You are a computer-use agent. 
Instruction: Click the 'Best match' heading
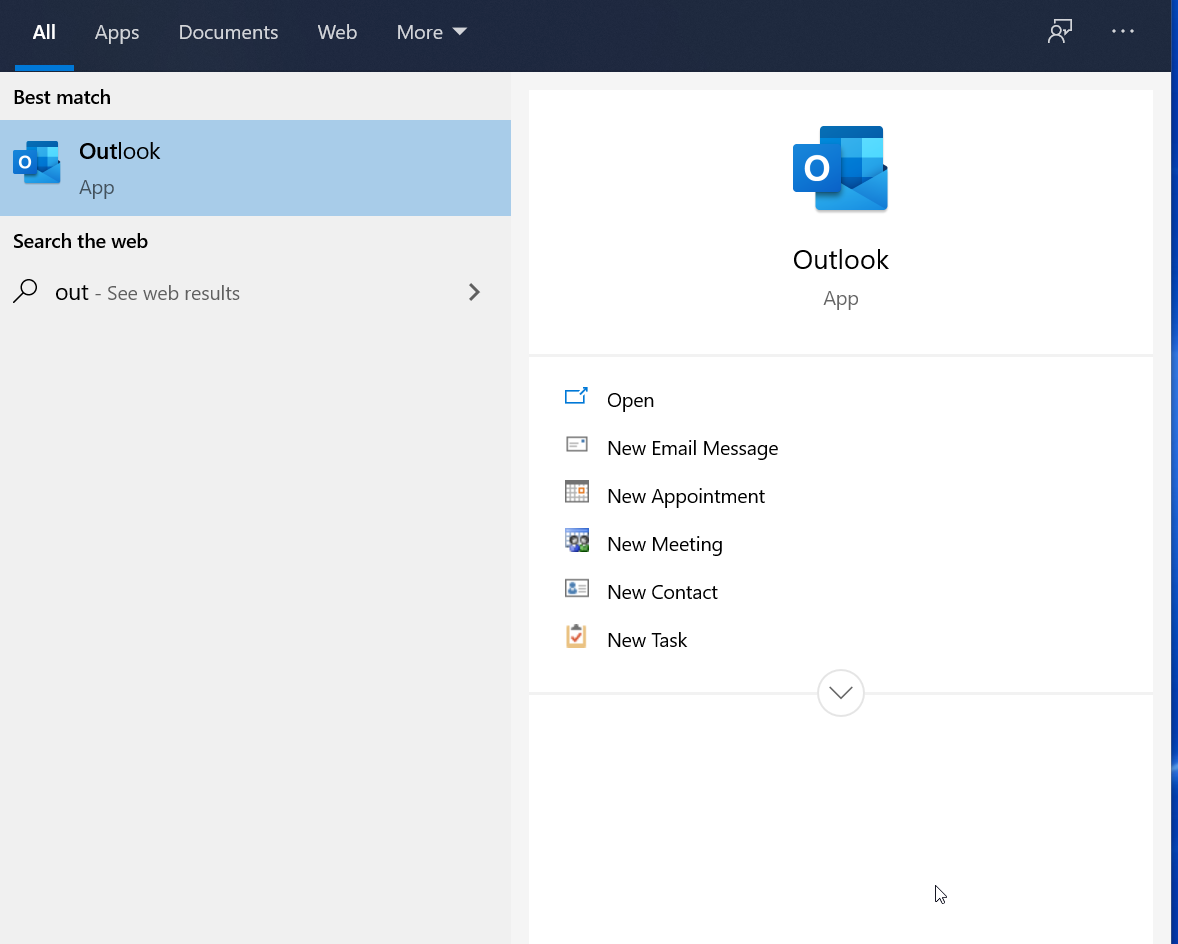pyautogui.click(x=62, y=98)
